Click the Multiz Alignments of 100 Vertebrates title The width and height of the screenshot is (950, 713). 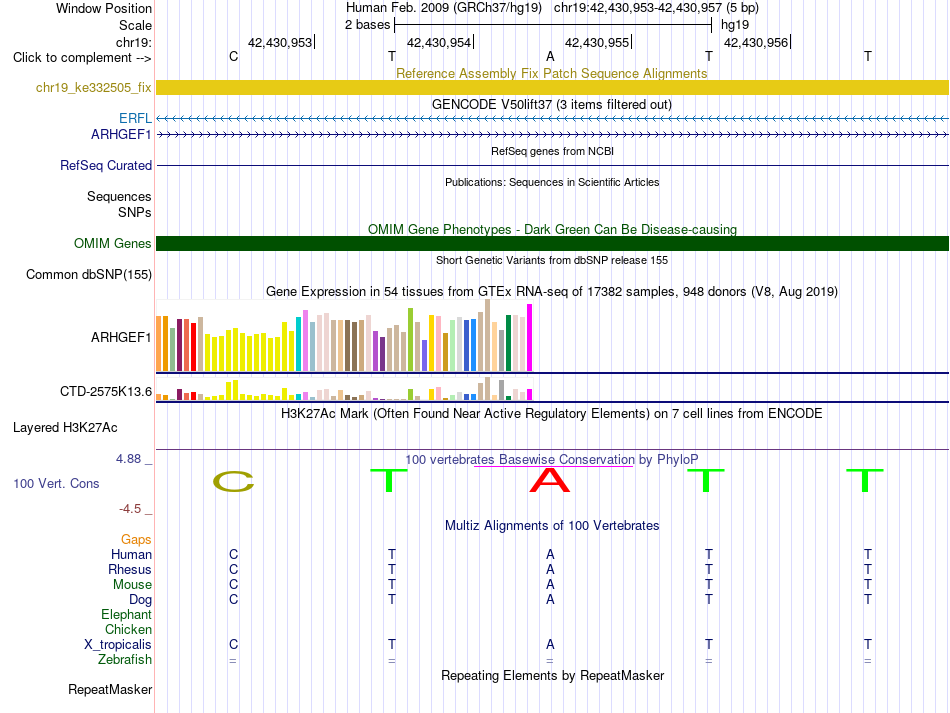(x=552, y=525)
